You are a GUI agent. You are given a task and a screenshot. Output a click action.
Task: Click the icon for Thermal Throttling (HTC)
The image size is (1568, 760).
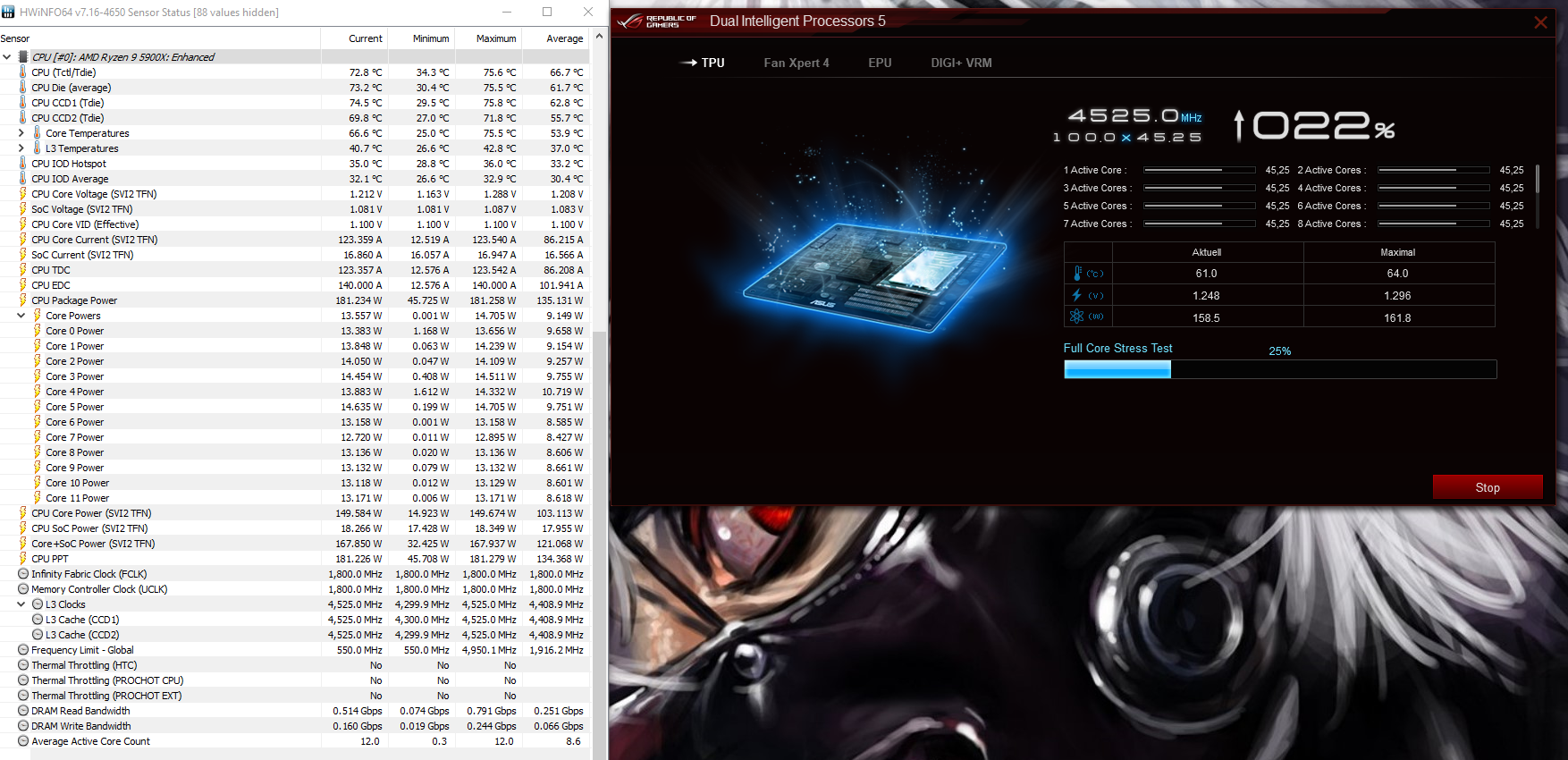coord(23,664)
